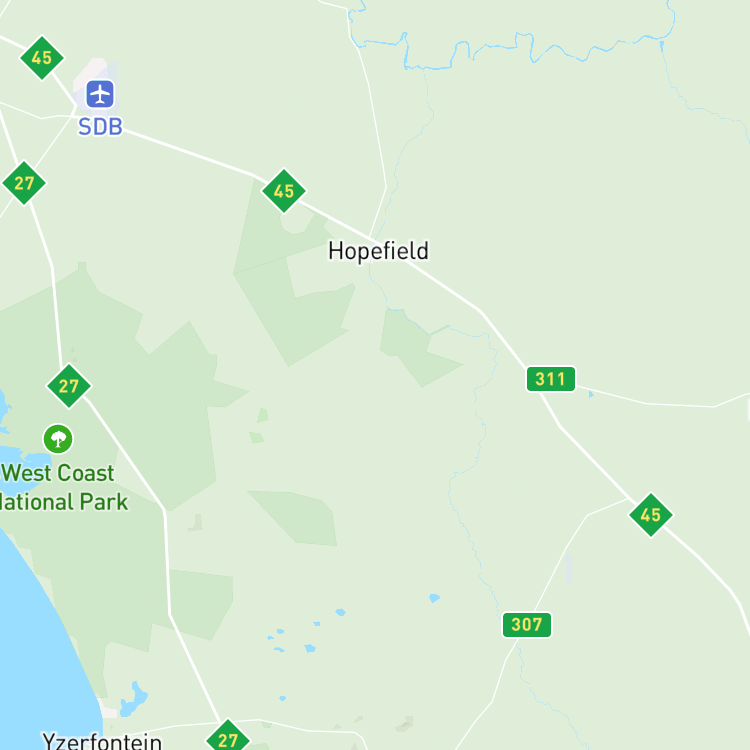Image resolution: width=750 pixels, height=750 pixels.
Task: Select the West Coast National Park tree icon
Action: click(x=58, y=439)
